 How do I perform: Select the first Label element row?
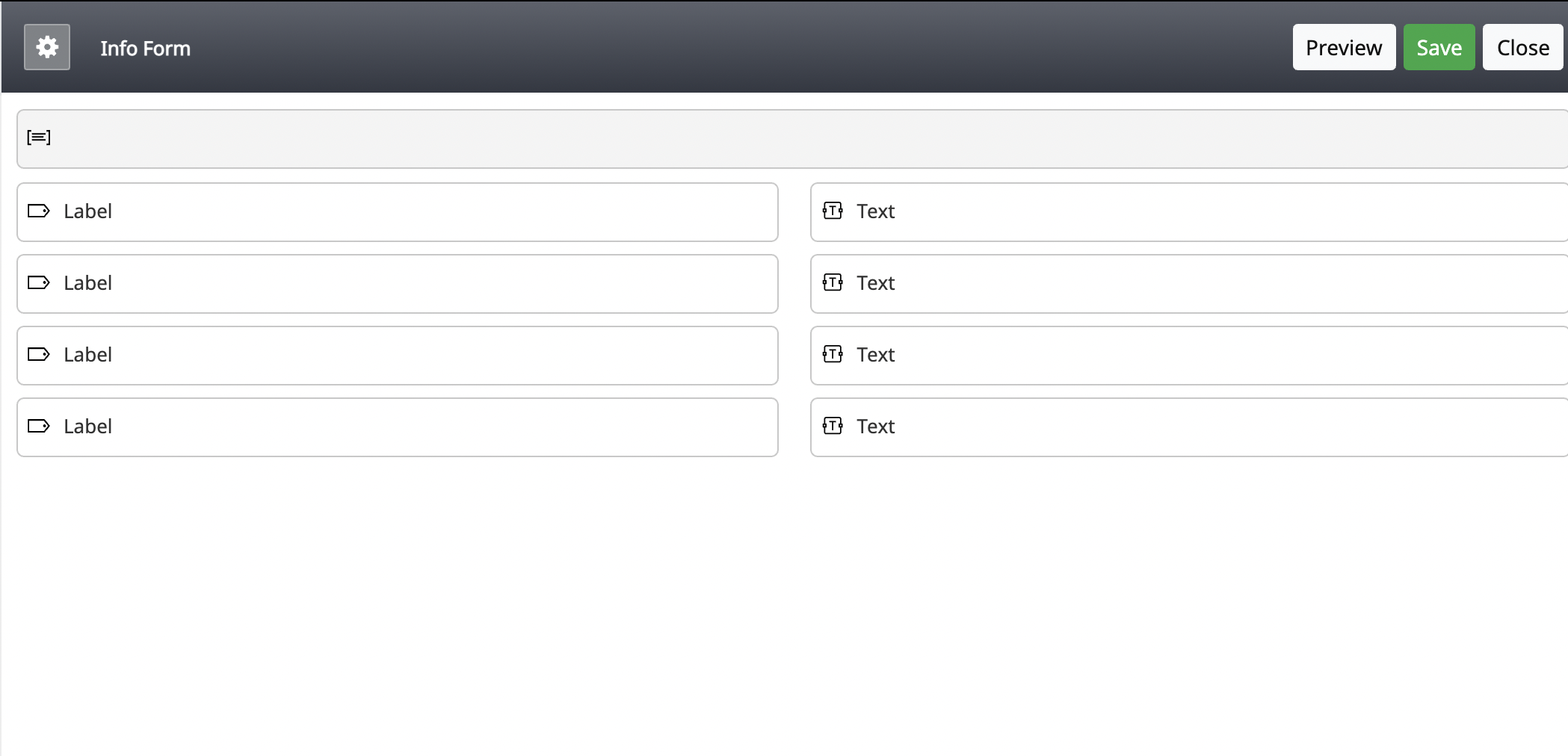tap(398, 212)
